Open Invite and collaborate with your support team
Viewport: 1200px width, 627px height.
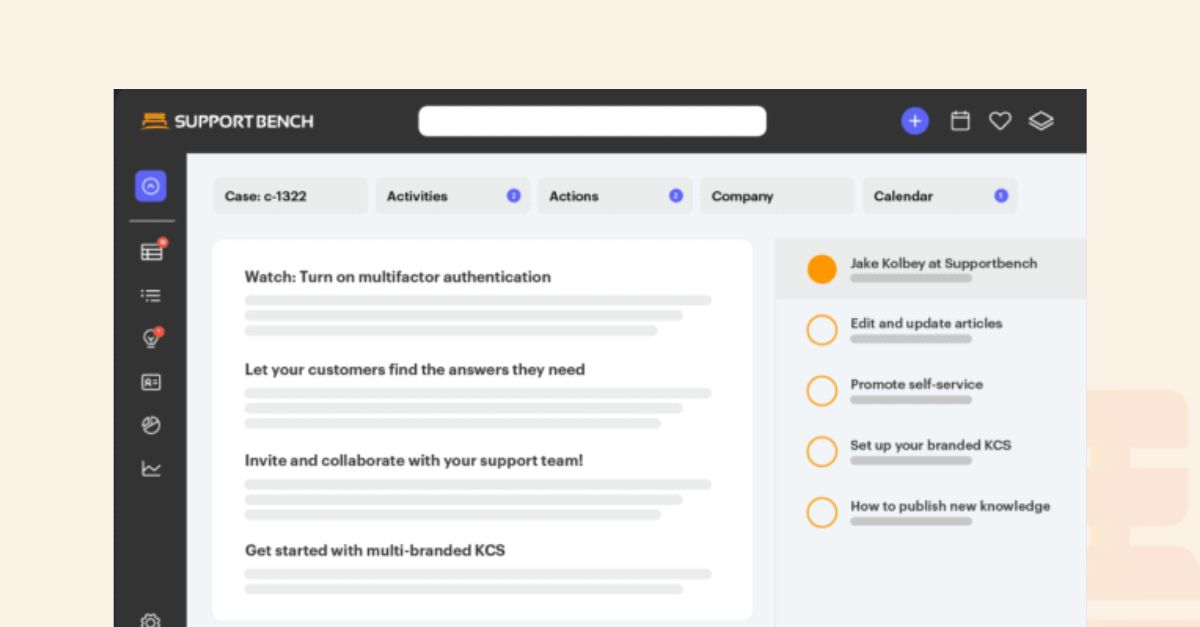[x=414, y=461]
